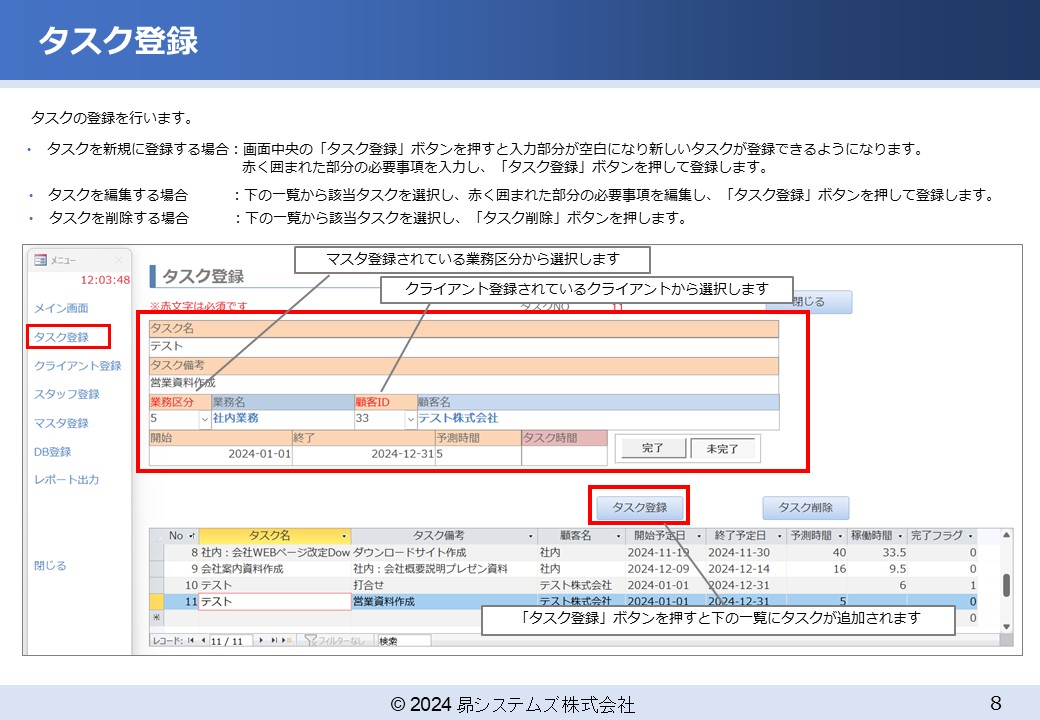Toggle the 未完了 status button
This screenshot has width=1040, height=720.
pos(723,448)
